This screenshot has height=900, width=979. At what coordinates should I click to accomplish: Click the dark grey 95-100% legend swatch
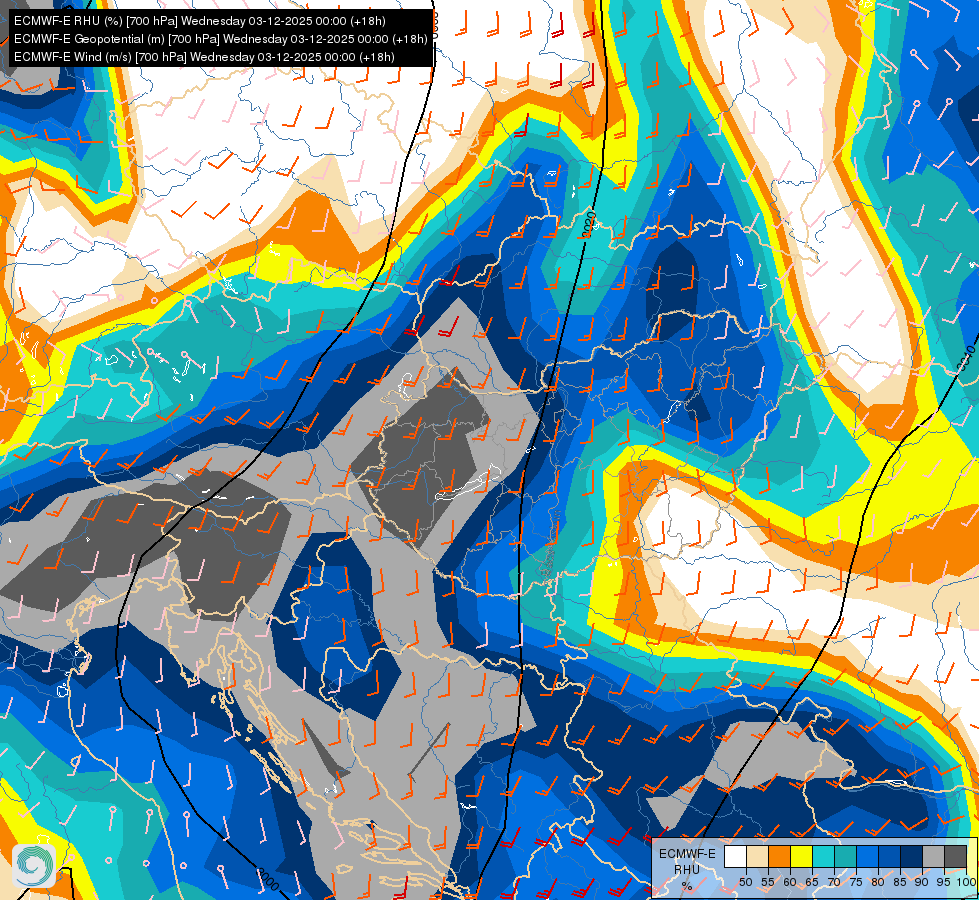[956, 856]
